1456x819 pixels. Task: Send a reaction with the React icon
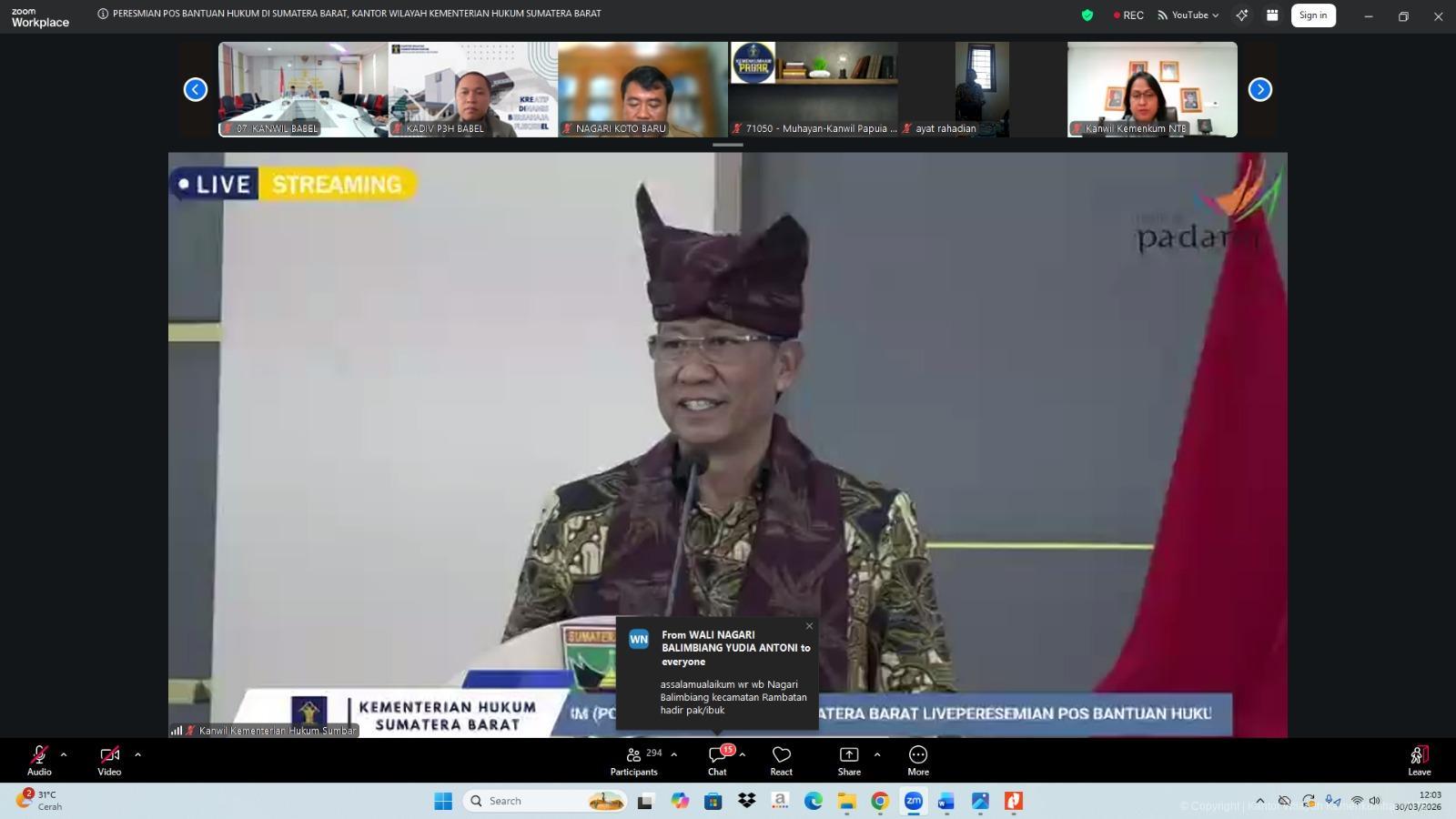pyautogui.click(x=781, y=760)
